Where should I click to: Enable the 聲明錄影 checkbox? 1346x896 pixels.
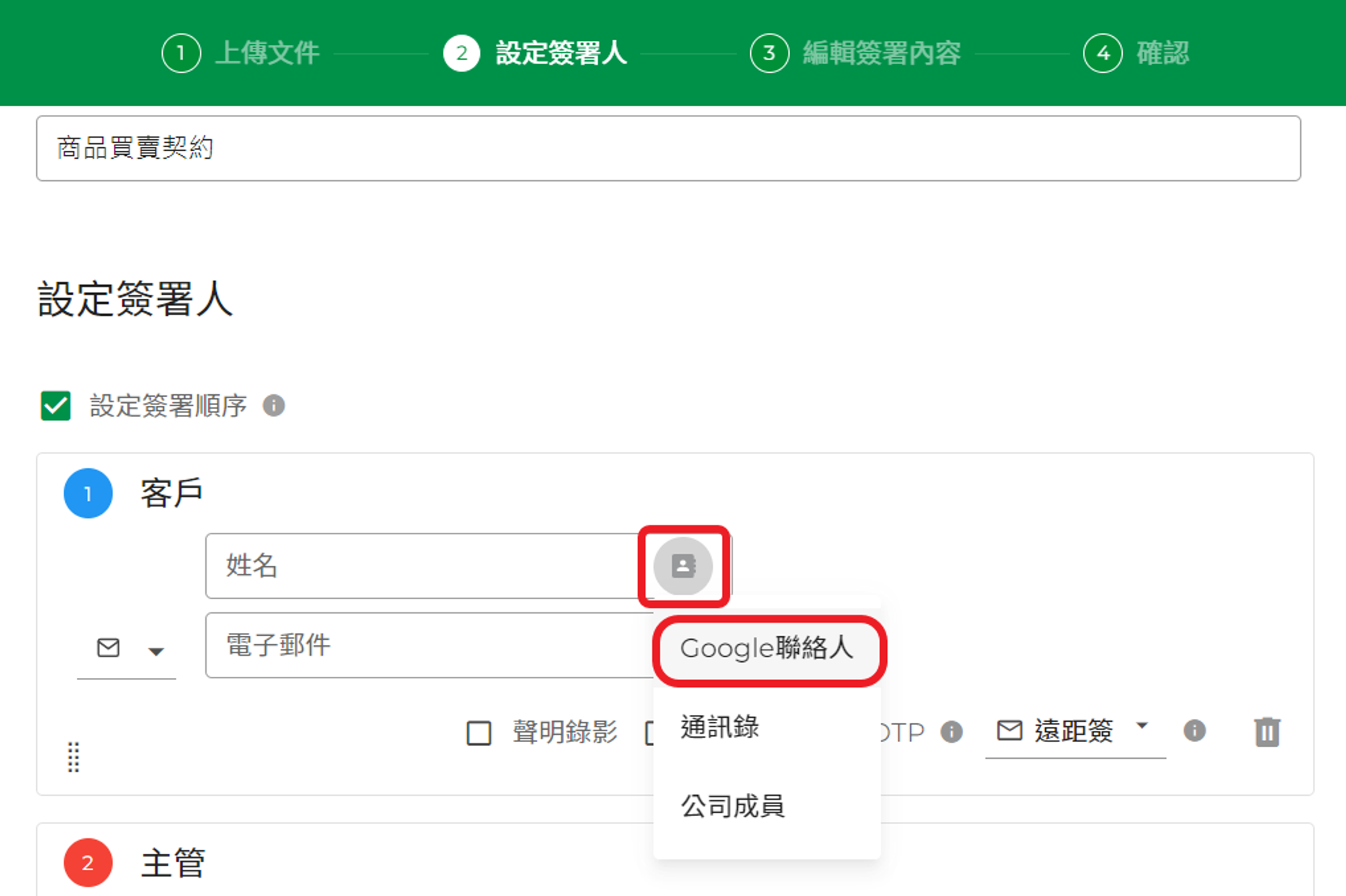(479, 733)
